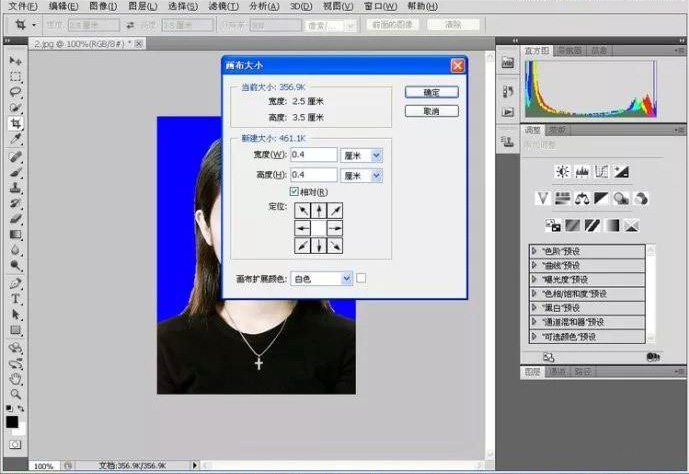The height and width of the screenshot is (474, 689).
Task: Select the Healing Brush tool
Action: click(15, 156)
